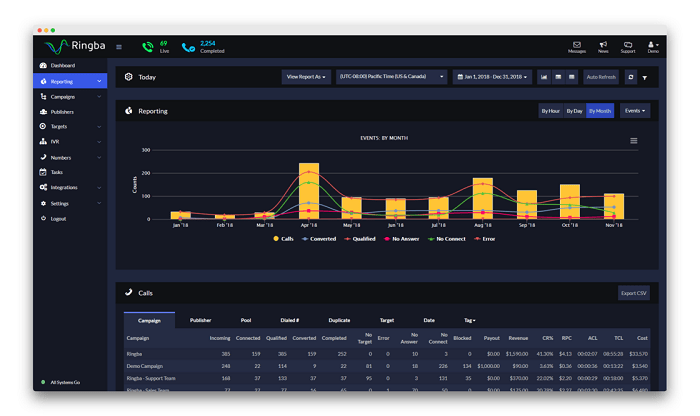Open the date range picker dropdown
This screenshot has width=700, height=416.
pyautogui.click(x=493, y=77)
